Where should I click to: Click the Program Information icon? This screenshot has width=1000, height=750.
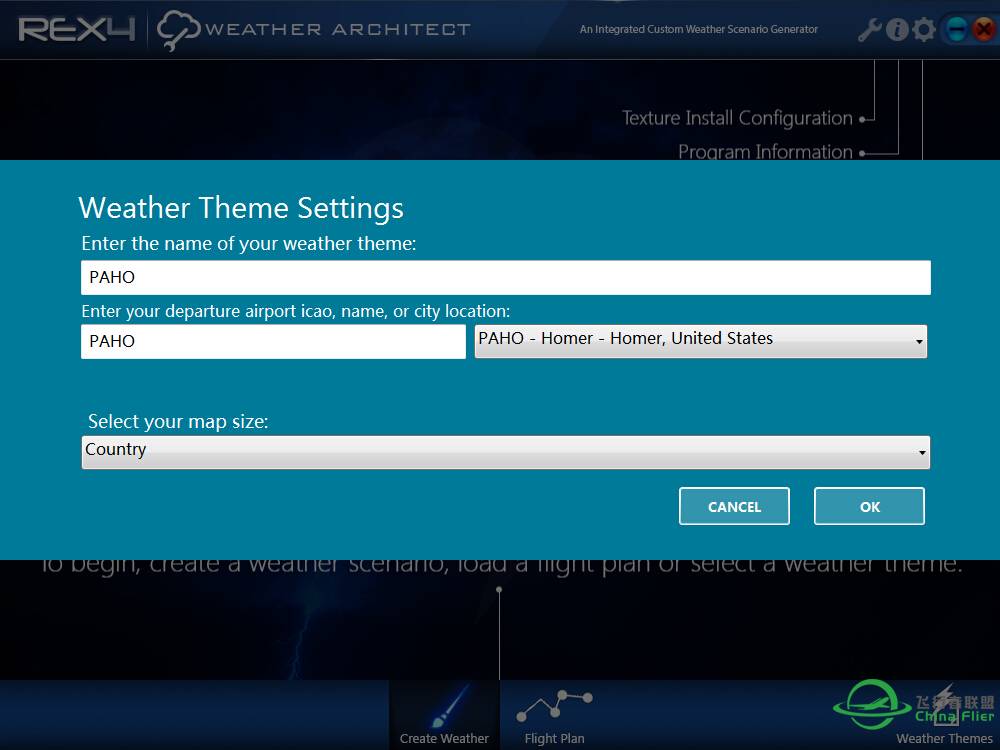pos(897,30)
